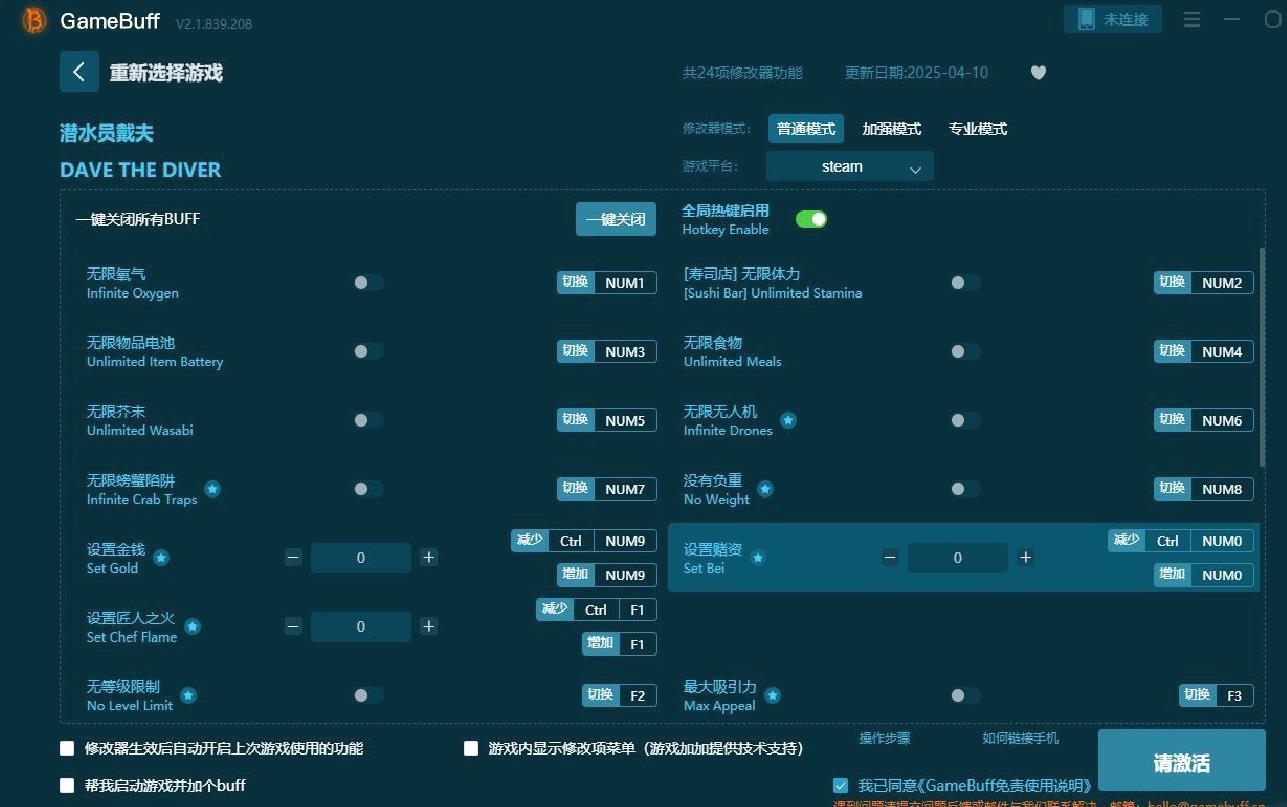Screen dimensions: 1287x807
Task: Click the No Level Limit F2 hotkey
Action: tap(620, 695)
